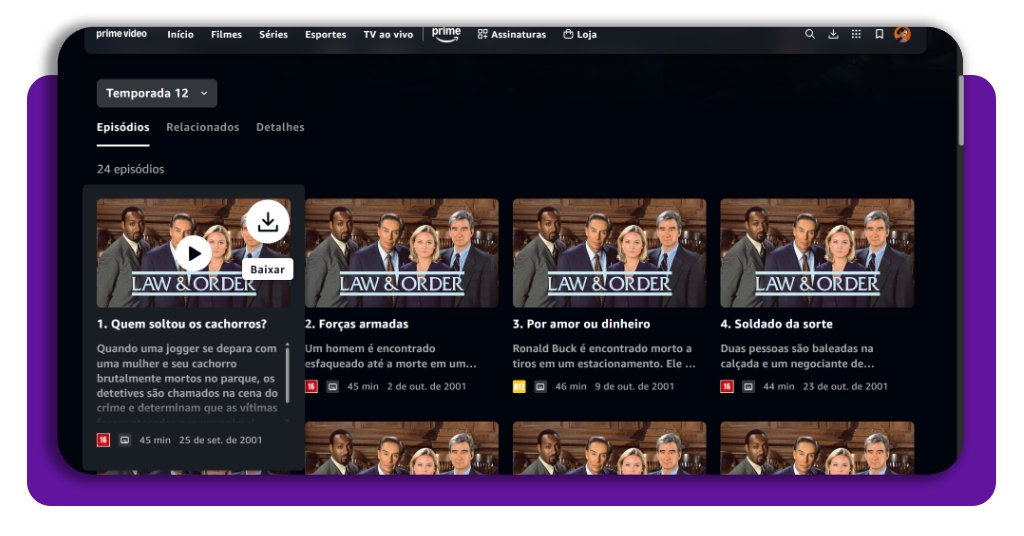This screenshot has width=1024, height=536.
Task: Click description 'Ronald Buck é encontrado morto'
Action: point(604,356)
